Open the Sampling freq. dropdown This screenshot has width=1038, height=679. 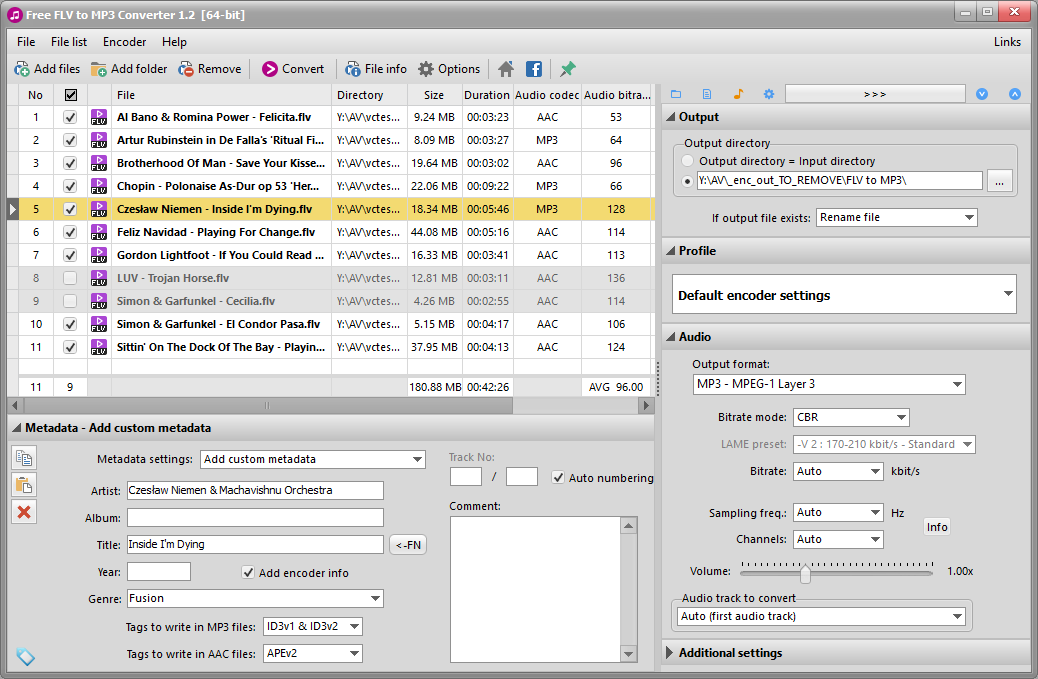tap(838, 512)
